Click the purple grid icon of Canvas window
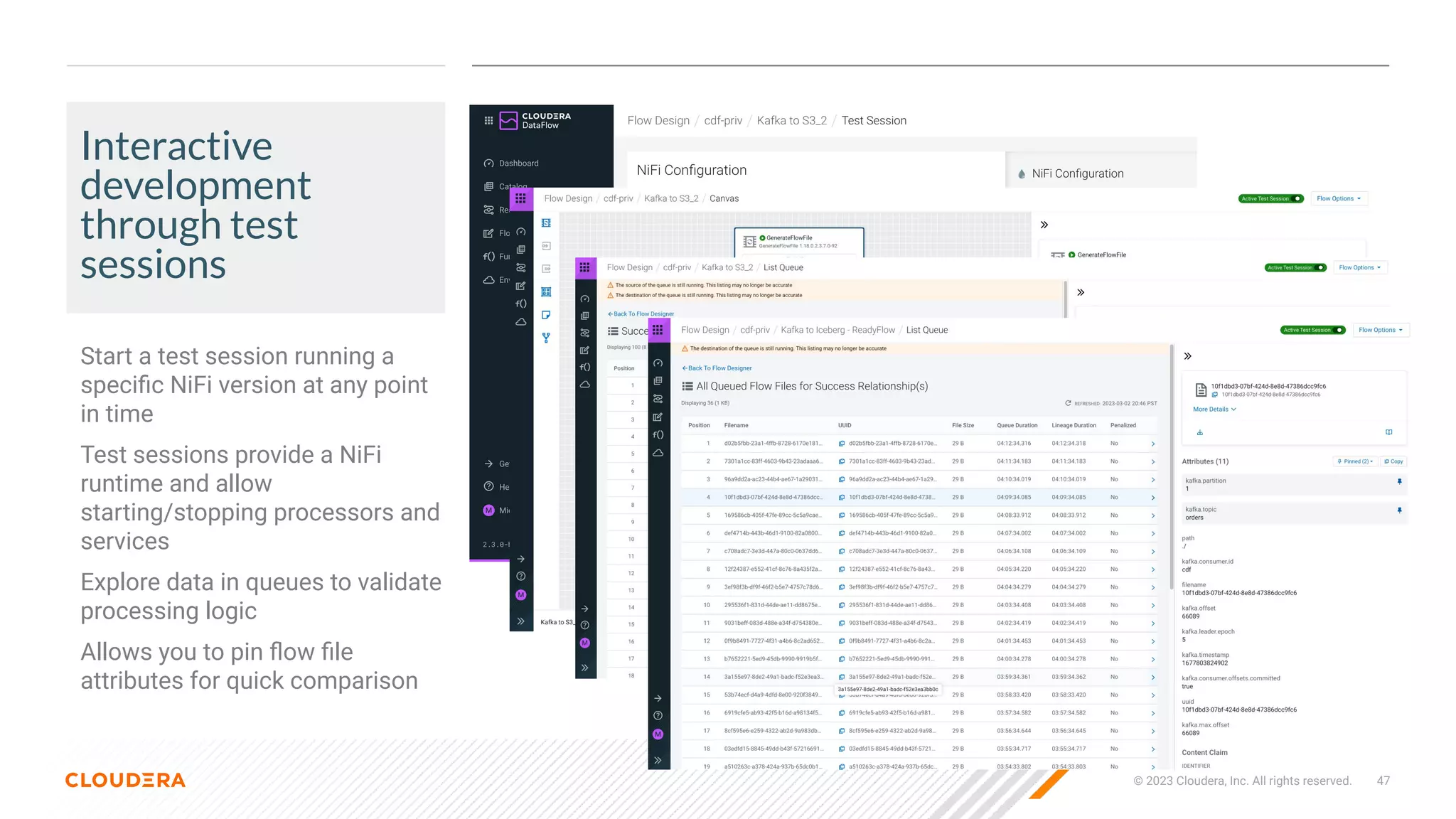The image size is (1456, 819). [x=521, y=198]
